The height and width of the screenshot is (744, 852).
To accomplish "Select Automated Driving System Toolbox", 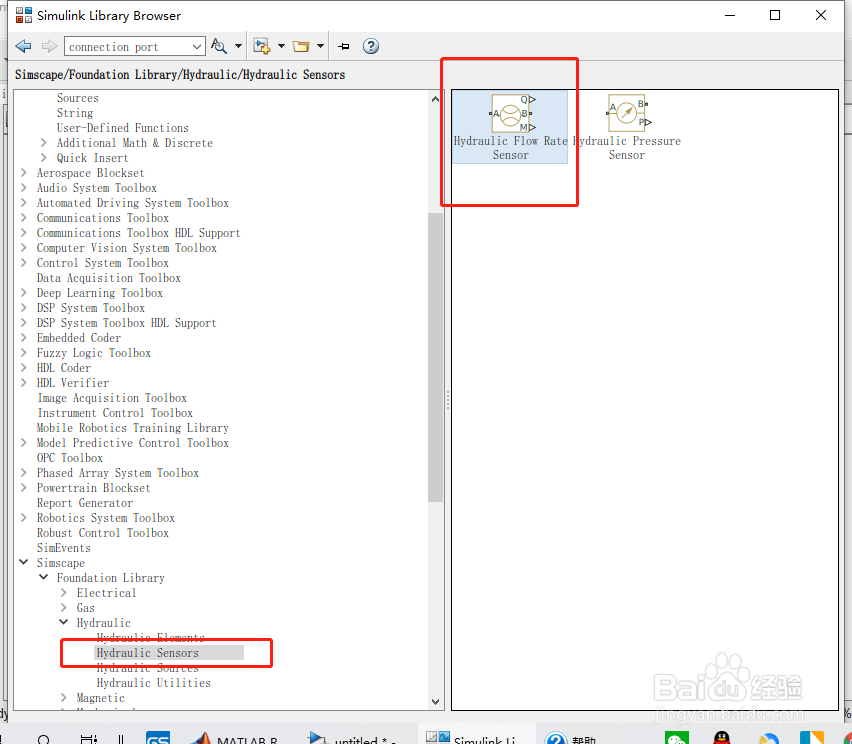I will pos(133,203).
